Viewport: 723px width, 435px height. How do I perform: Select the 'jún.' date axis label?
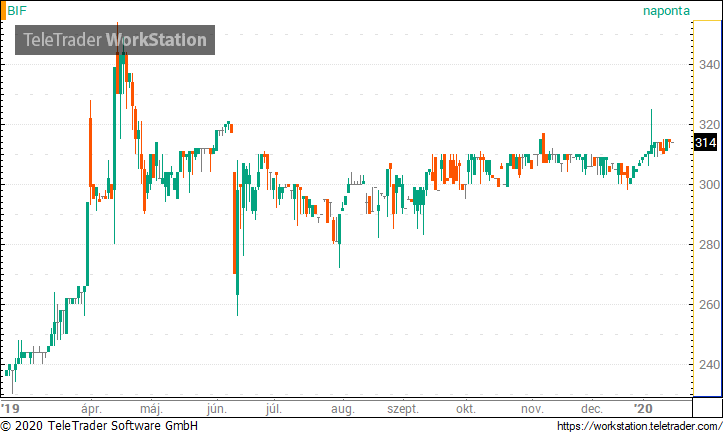[217, 409]
